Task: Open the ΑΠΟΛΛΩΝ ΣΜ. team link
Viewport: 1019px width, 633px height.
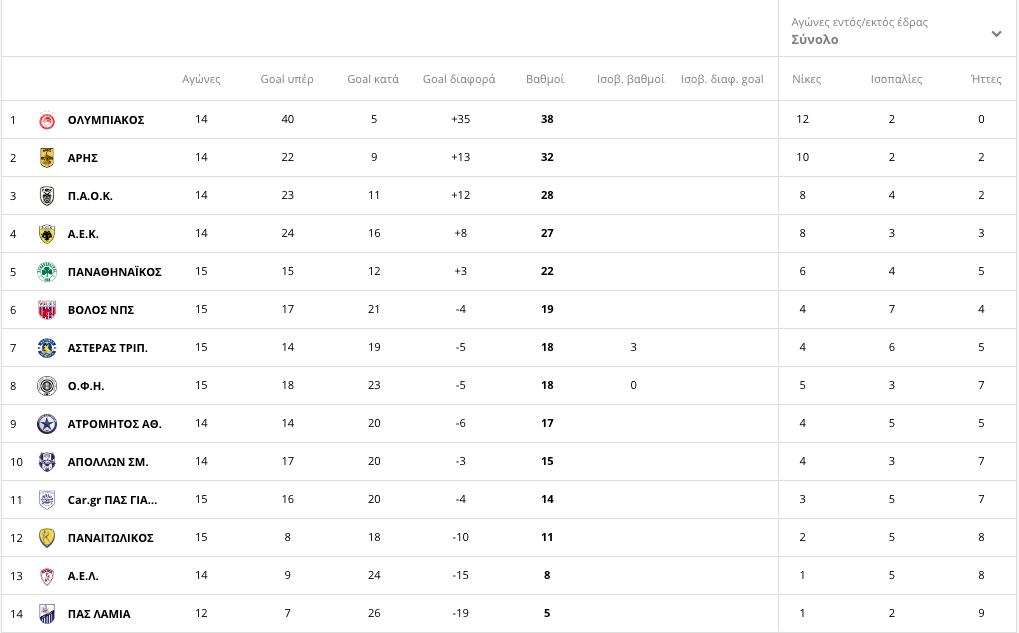Action: point(108,462)
